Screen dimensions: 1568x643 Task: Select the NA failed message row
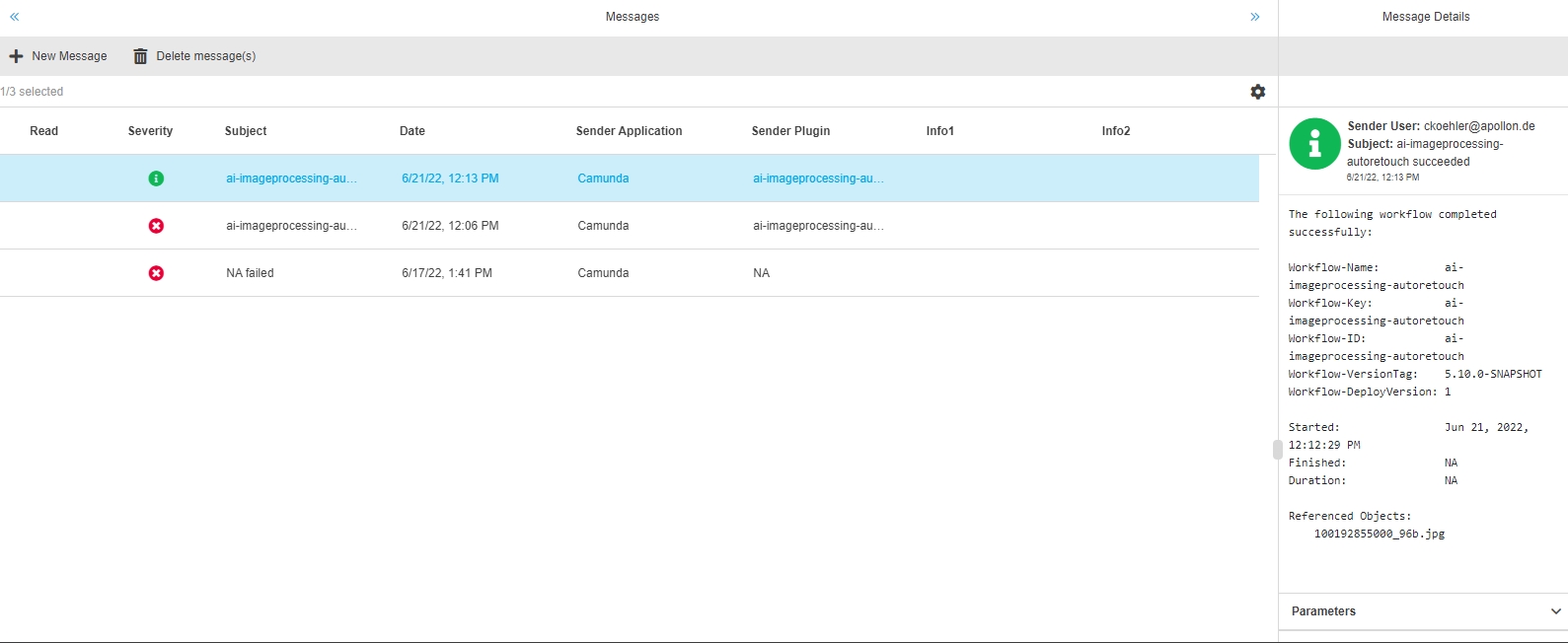click(x=250, y=273)
